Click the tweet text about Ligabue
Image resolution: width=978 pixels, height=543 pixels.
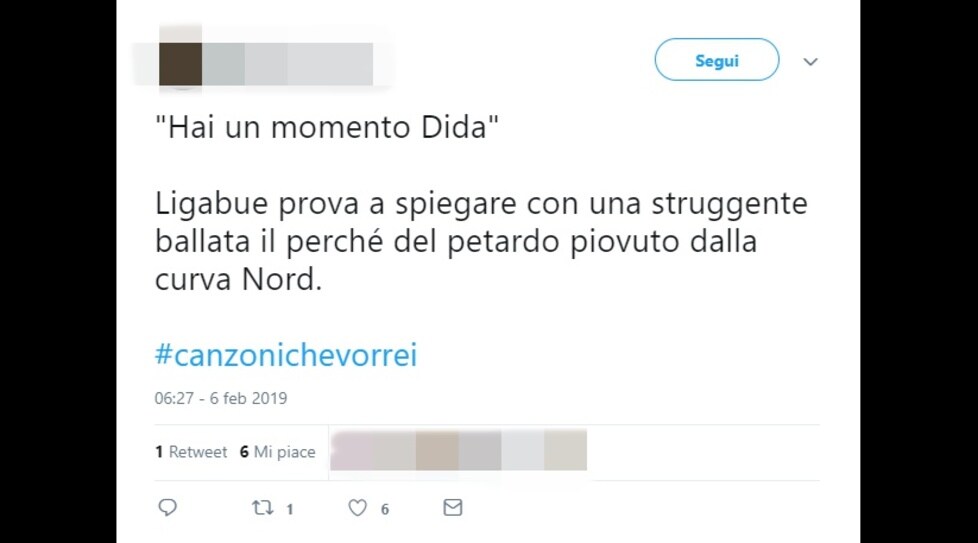coord(481,241)
